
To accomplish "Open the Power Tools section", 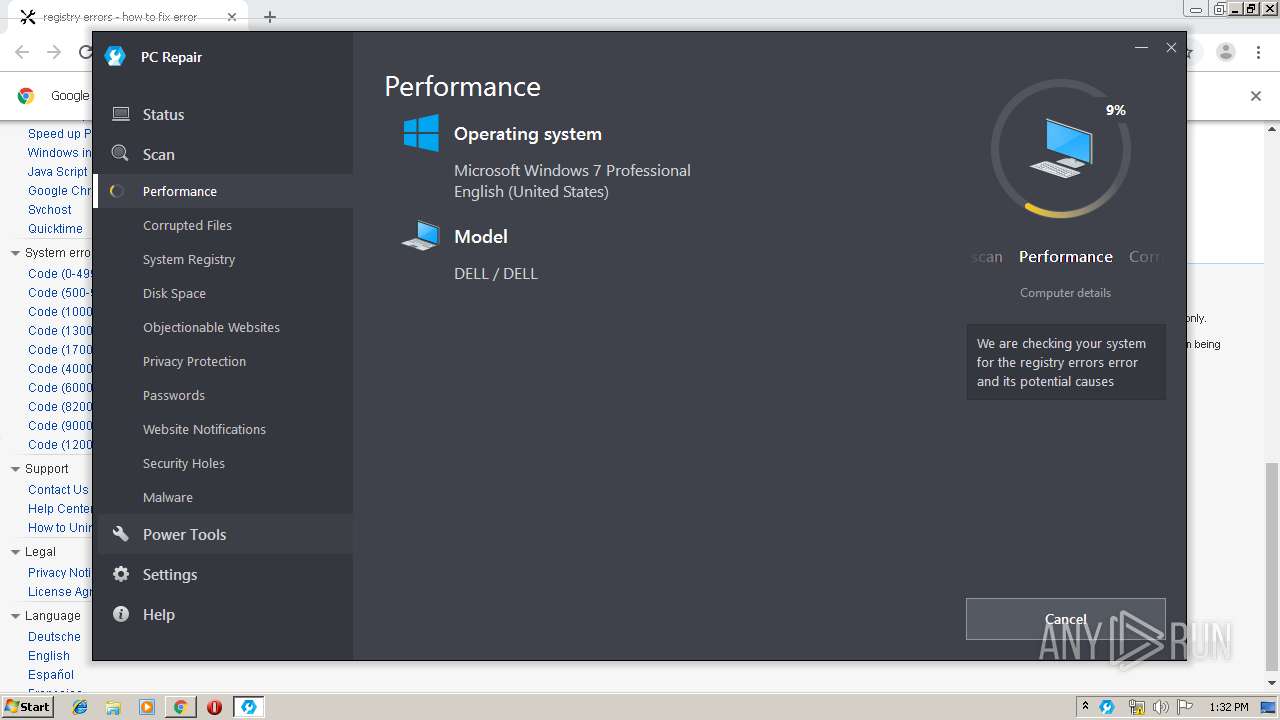I will (x=223, y=534).
